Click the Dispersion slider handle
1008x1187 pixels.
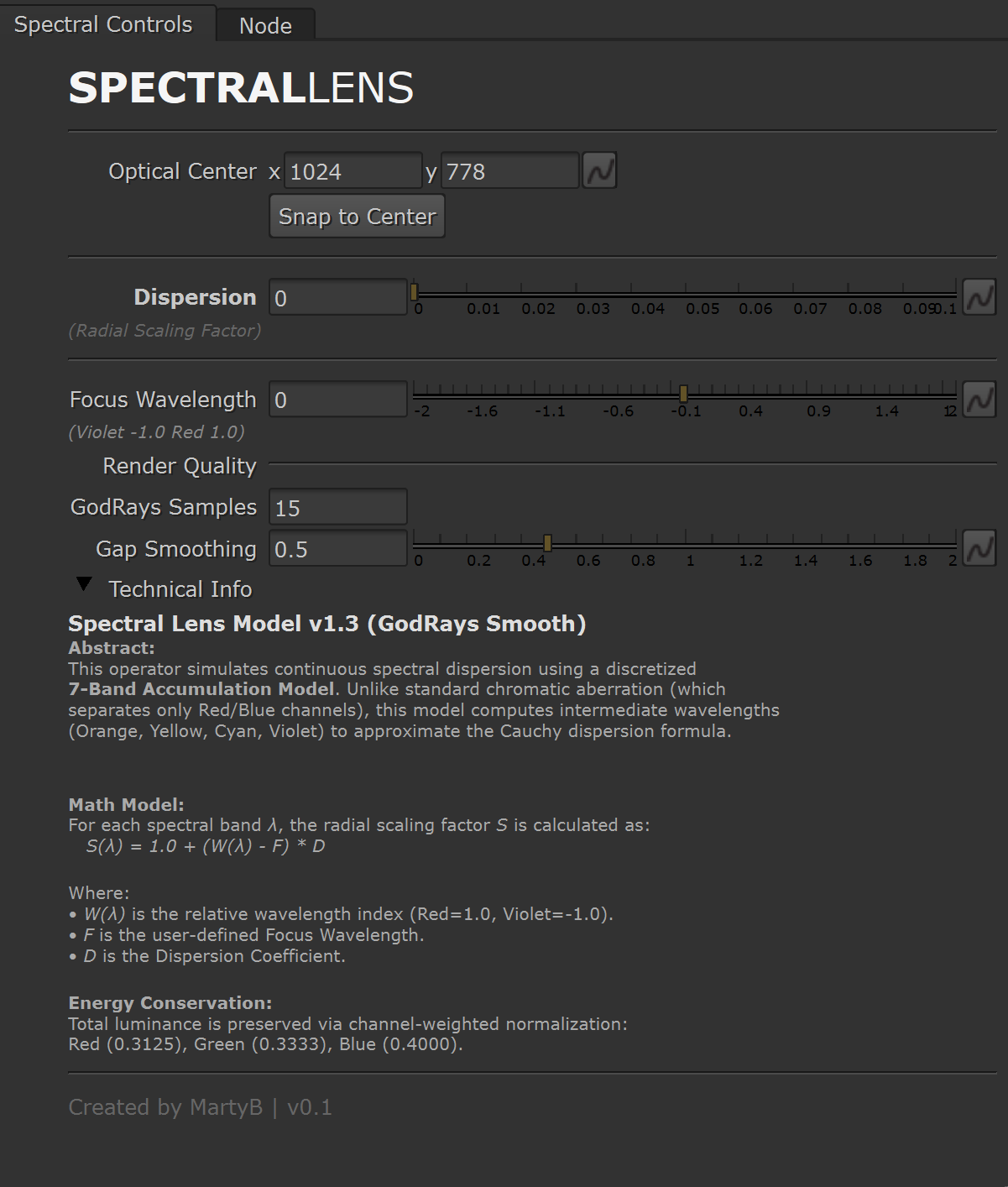[414, 292]
